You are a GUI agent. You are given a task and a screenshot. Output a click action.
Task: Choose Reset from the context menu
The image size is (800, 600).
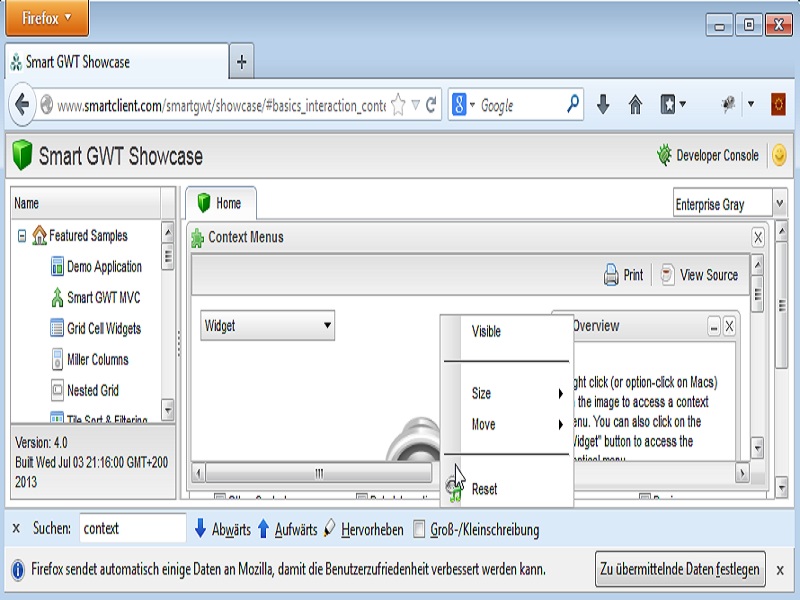pyautogui.click(x=485, y=489)
